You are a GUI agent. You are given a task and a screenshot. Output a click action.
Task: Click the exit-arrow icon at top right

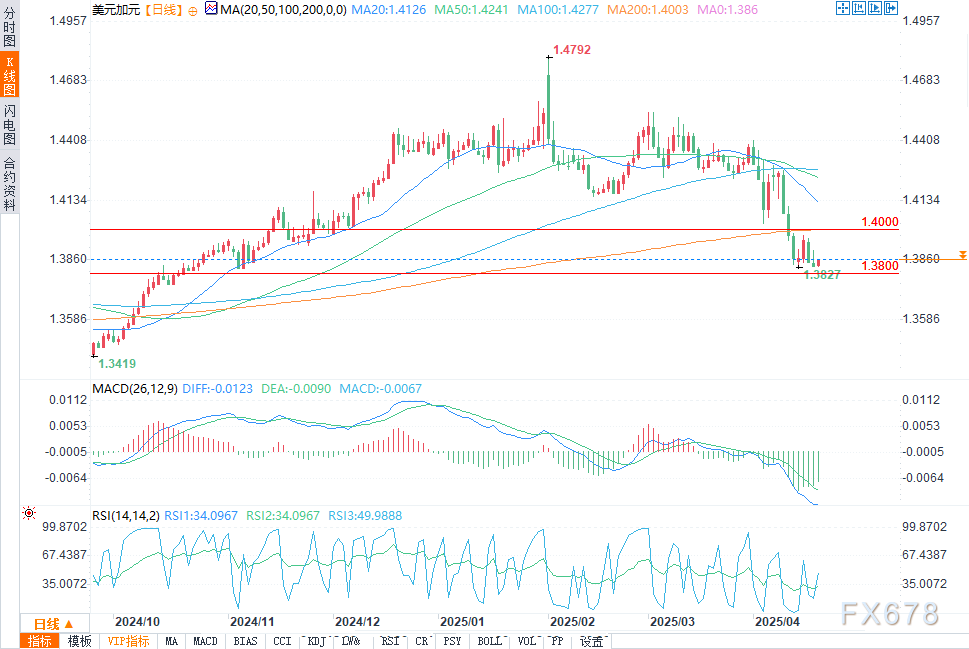891,9
